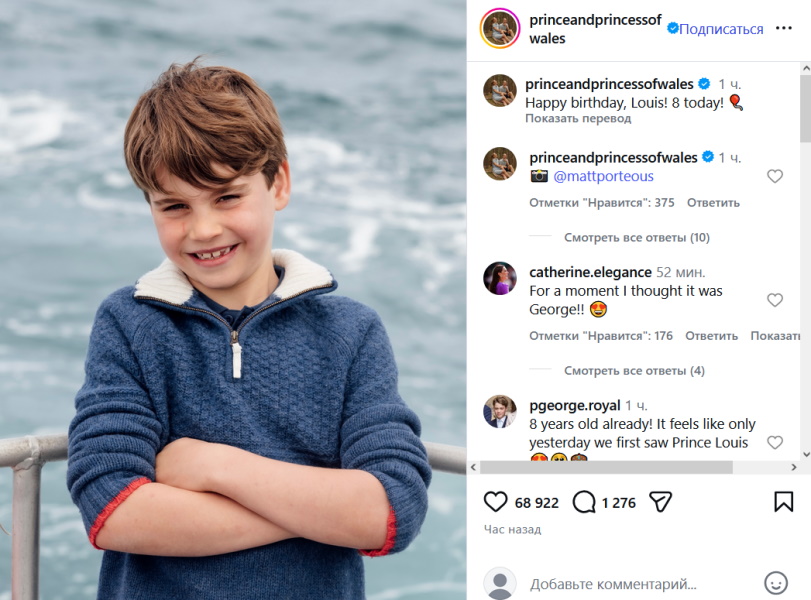This screenshot has height=600, width=811.
Task: Expand all 4 replies under catherine.elegance comment
Action: click(634, 371)
